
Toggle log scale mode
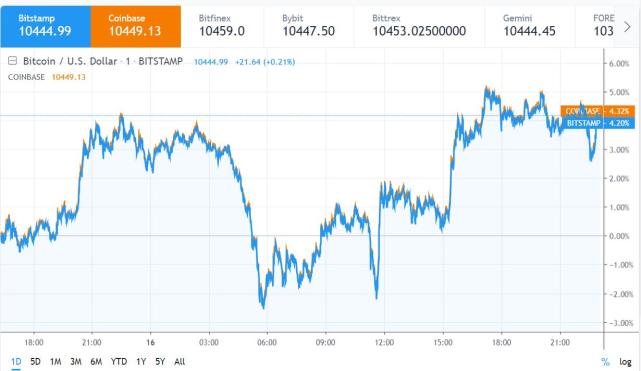point(625,362)
